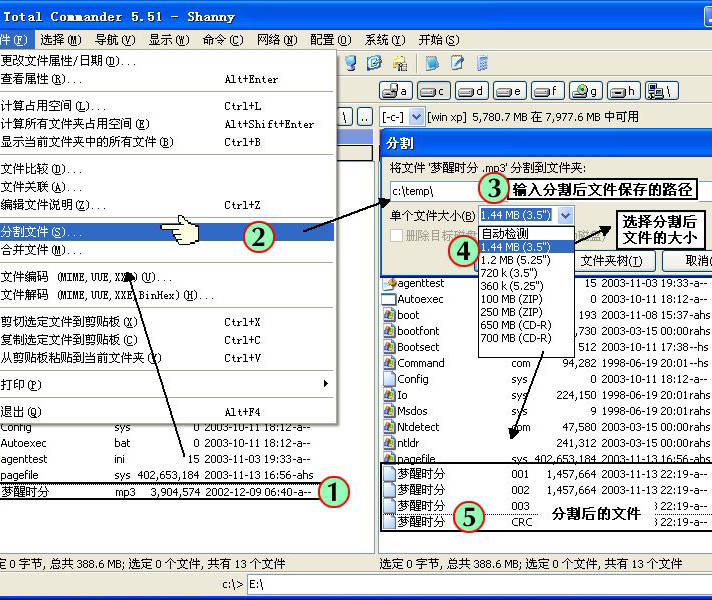Click the notepad edit toolbar icon
Screen dimensions: 712x600
pyautogui.click(x=457, y=63)
